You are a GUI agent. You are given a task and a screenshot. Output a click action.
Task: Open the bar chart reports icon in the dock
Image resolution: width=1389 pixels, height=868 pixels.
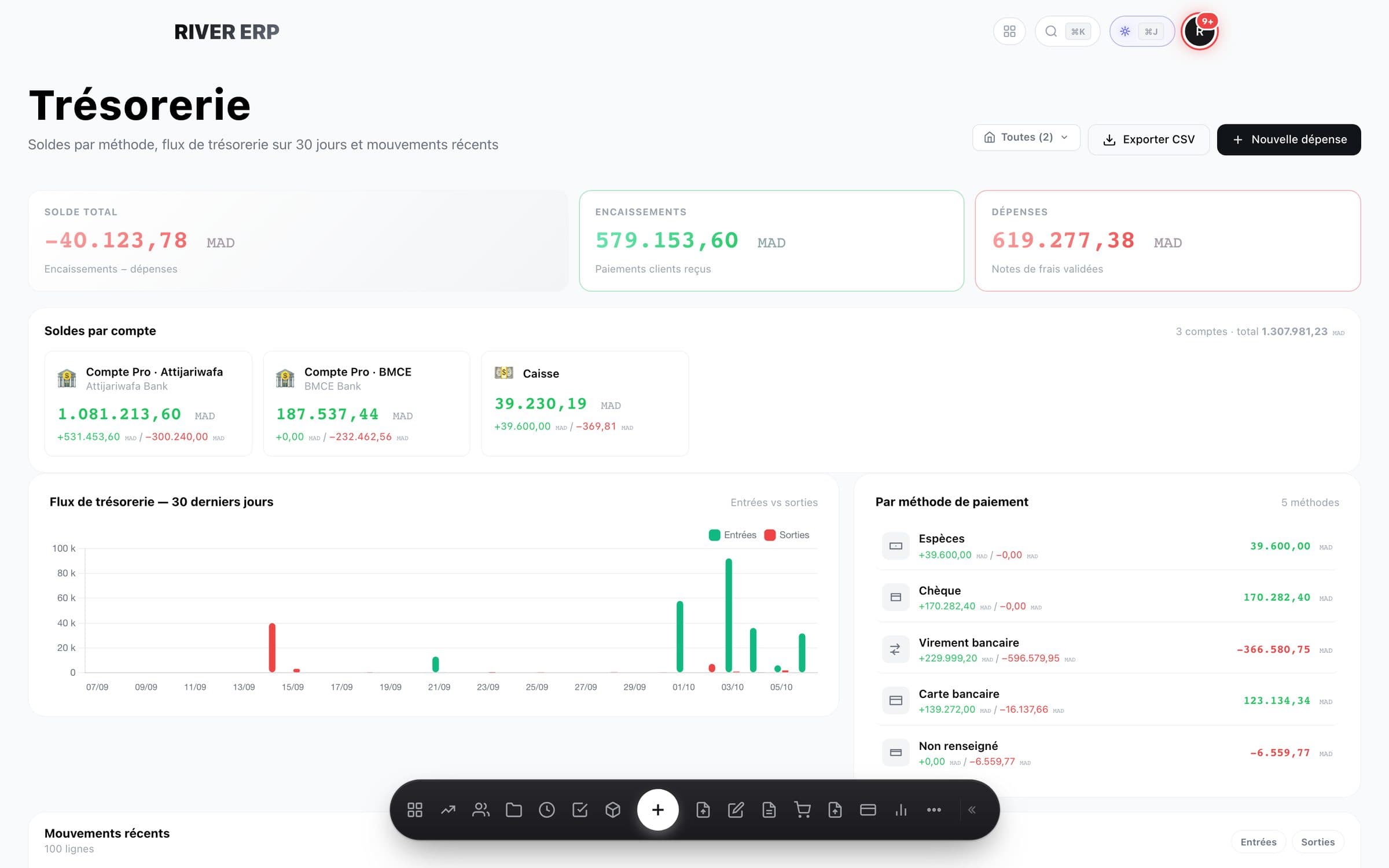(901, 810)
